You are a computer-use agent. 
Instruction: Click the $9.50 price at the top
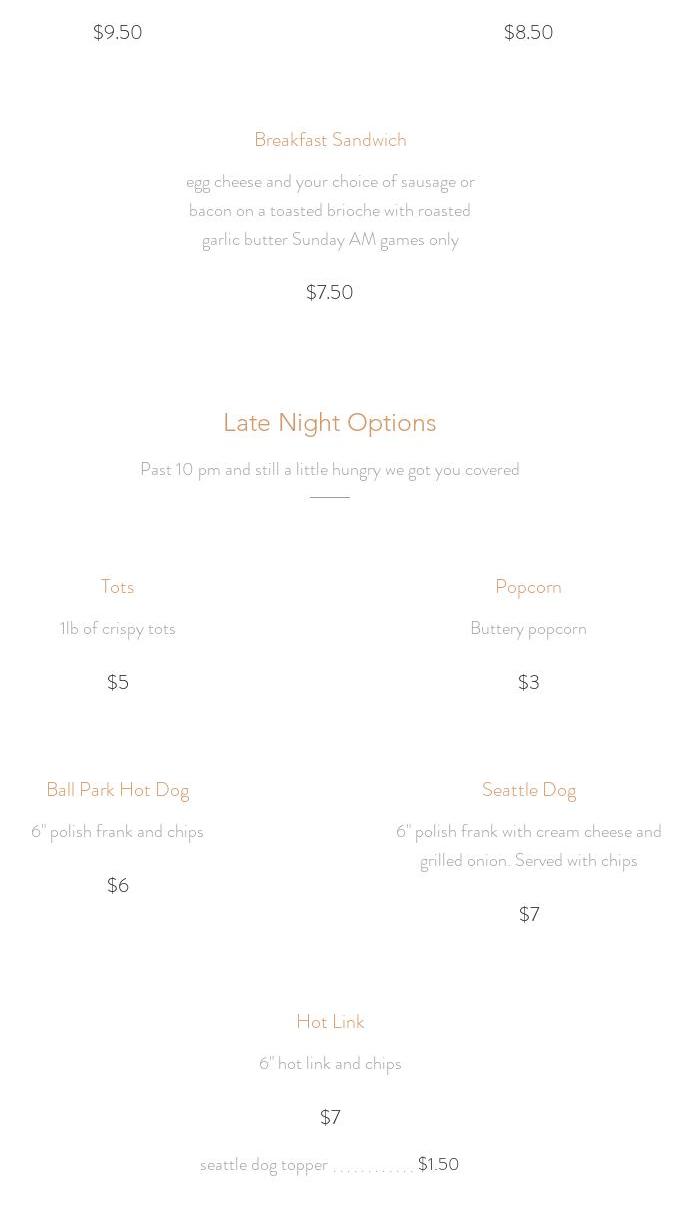coord(117,32)
